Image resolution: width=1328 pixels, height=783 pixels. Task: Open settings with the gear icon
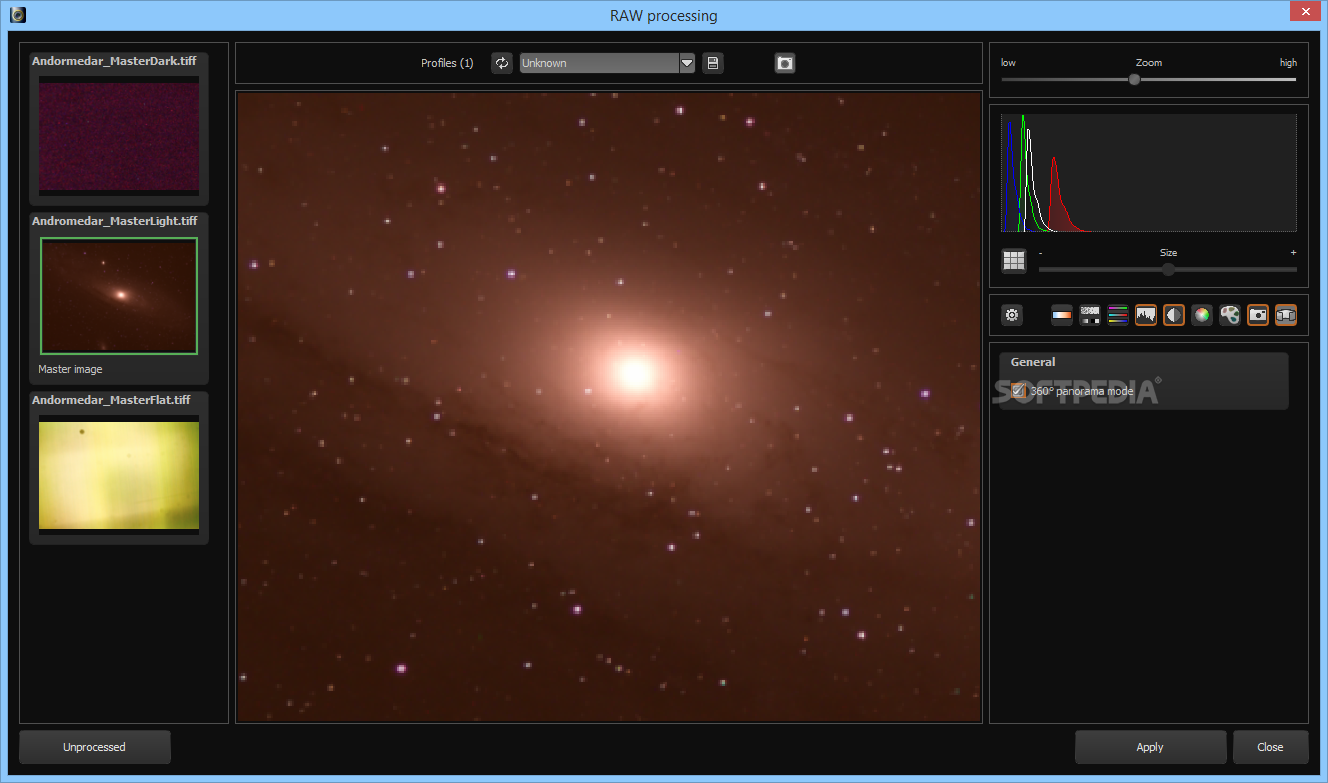[x=1013, y=315]
